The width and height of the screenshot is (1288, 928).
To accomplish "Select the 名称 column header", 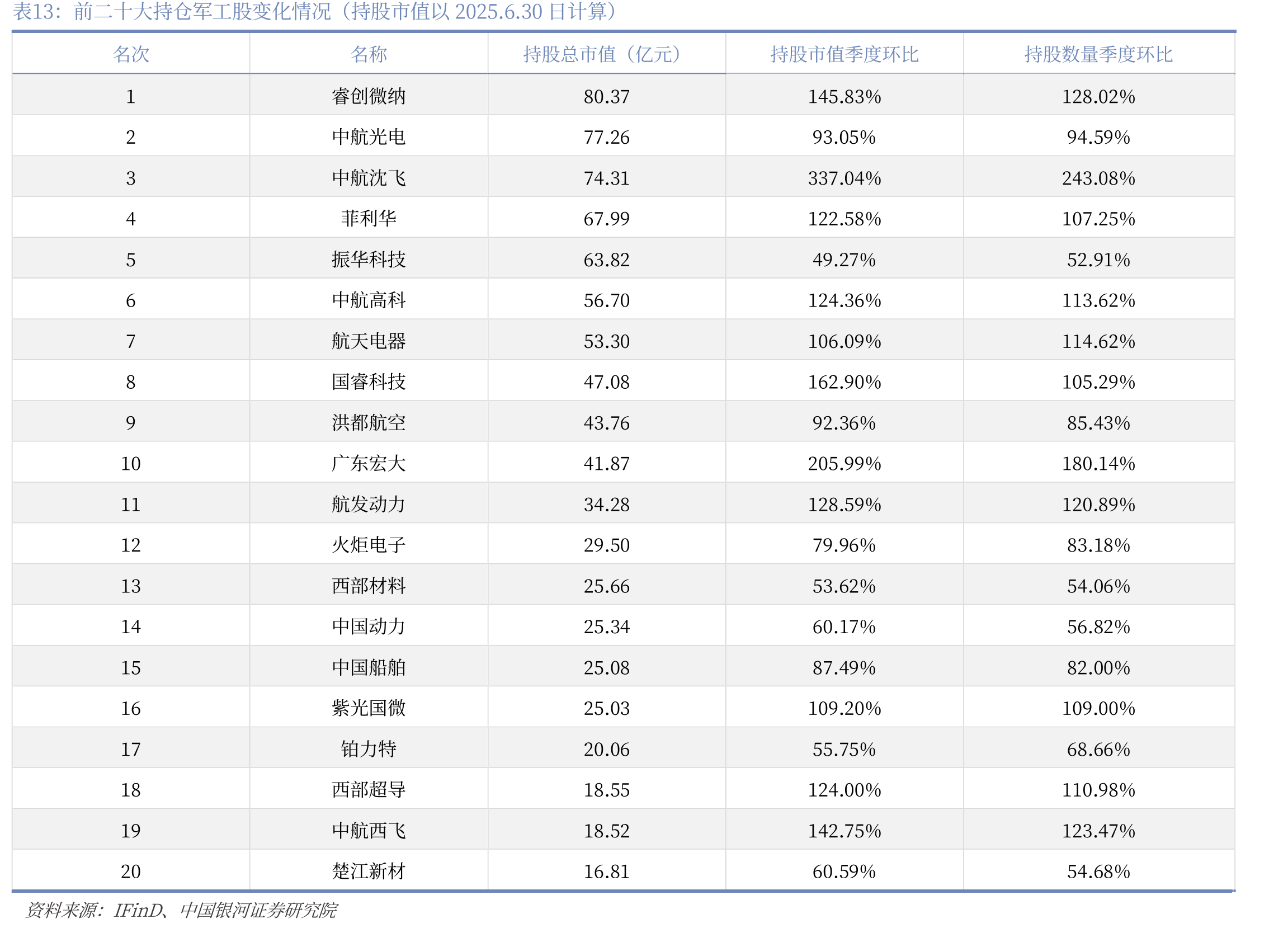I will click(x=369, y=54).
